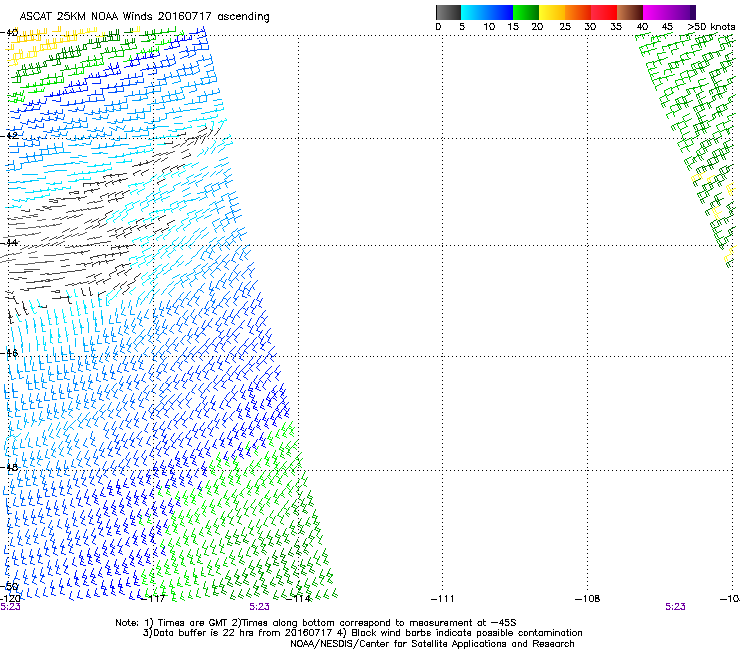Click the '-44' latitude axis label

[9, 243]
